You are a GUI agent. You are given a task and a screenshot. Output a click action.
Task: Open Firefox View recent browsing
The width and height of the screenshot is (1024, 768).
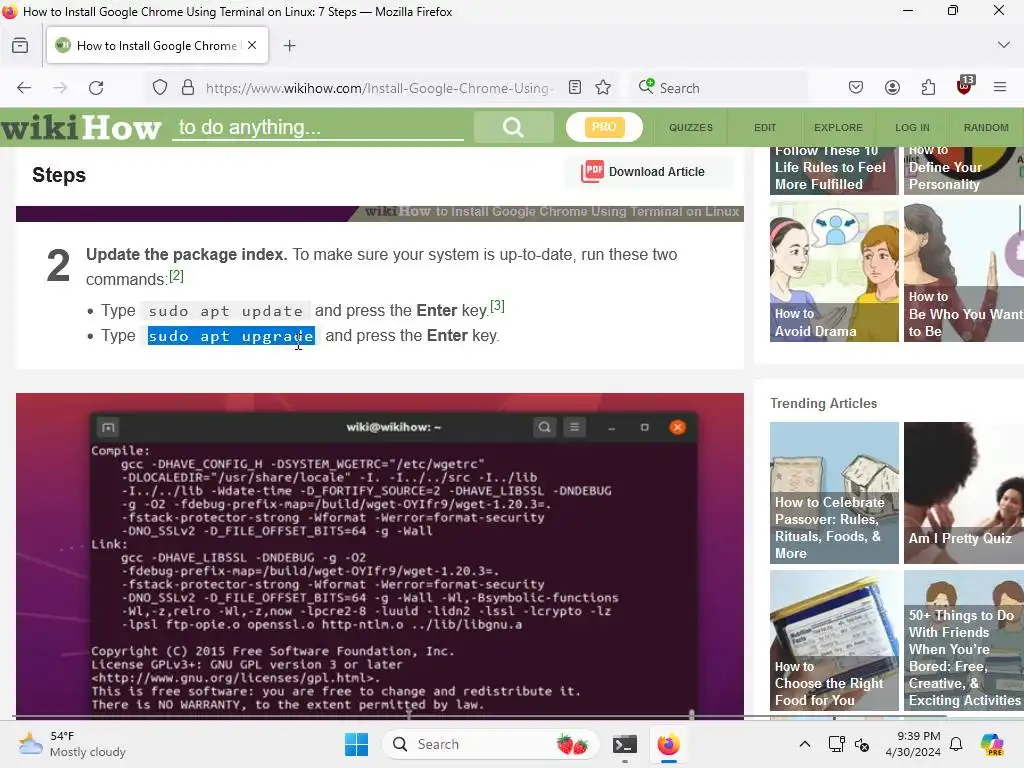coord(20,45)
